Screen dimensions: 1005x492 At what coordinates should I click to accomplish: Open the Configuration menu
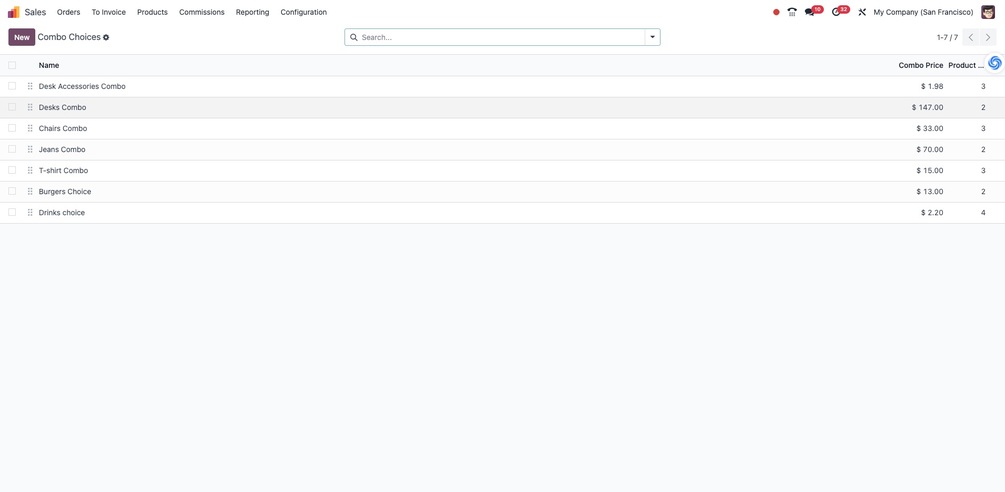303,12
